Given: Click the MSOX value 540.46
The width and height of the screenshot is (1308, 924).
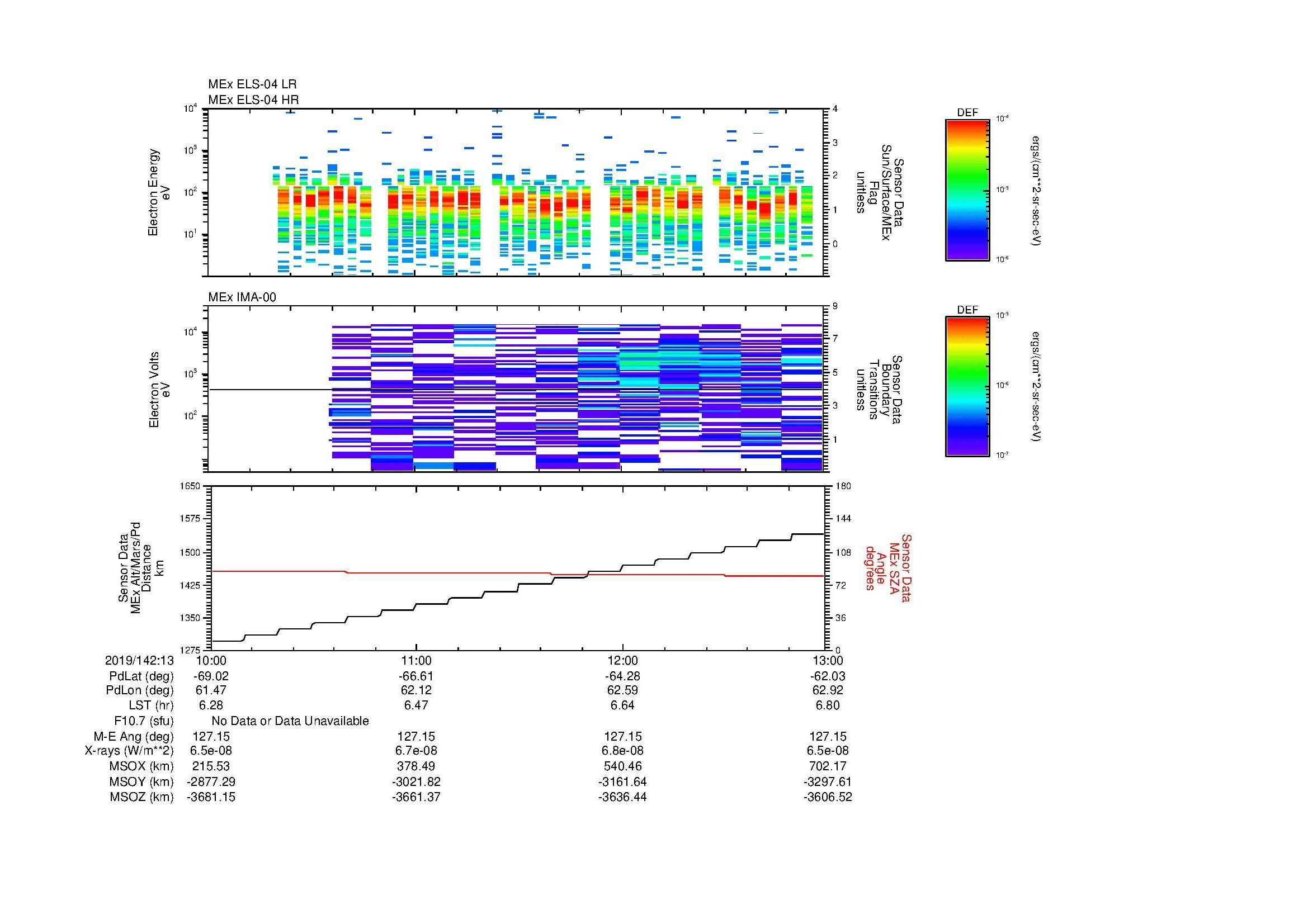Looking at the screenshot, I should pyautogui.click(x=622, y=766).
